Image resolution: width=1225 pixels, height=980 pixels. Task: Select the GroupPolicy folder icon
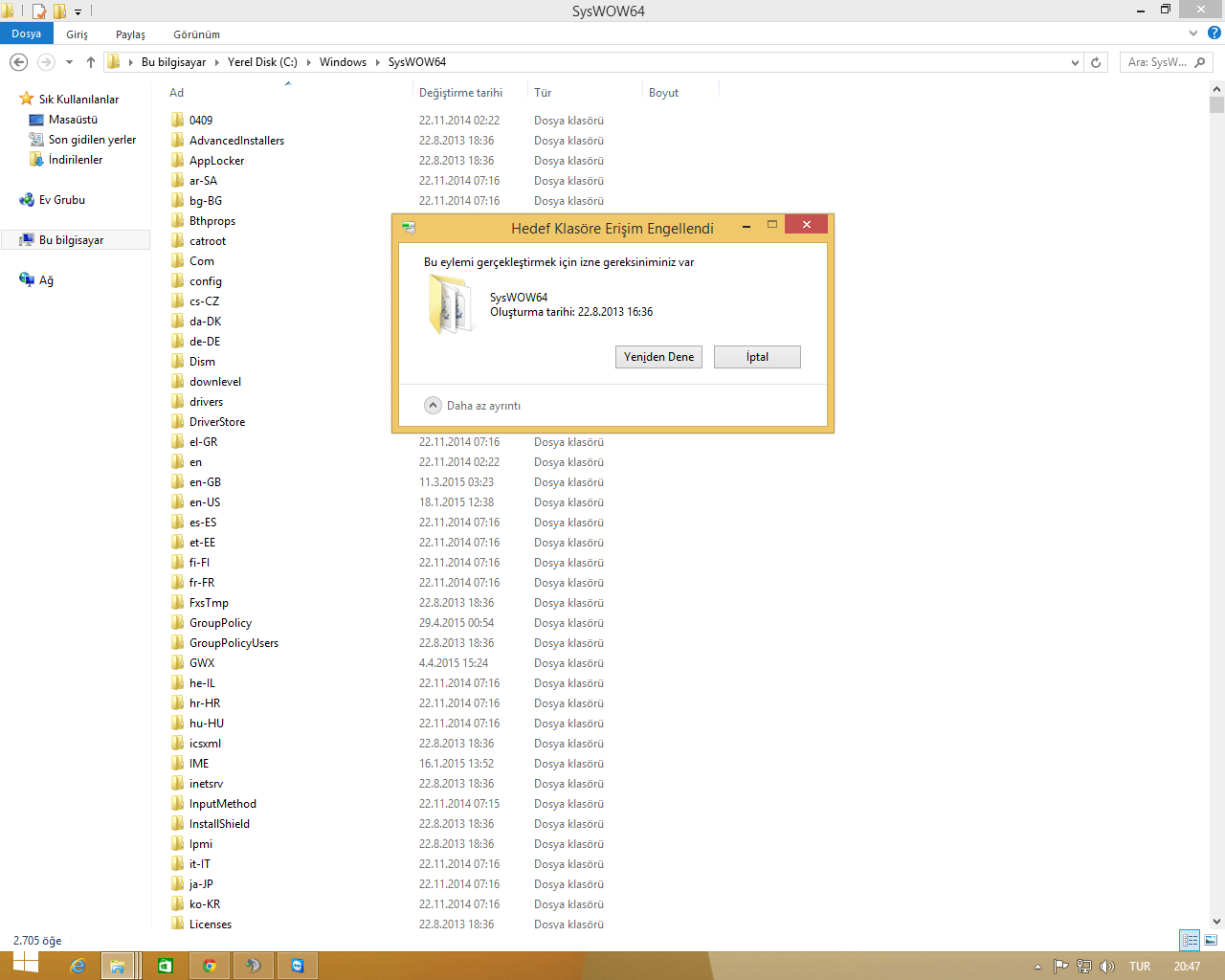point(178,623)
